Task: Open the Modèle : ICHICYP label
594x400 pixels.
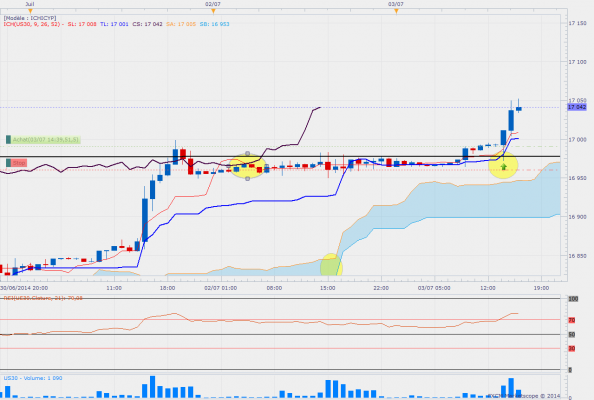Action: (x=30, y=18)
